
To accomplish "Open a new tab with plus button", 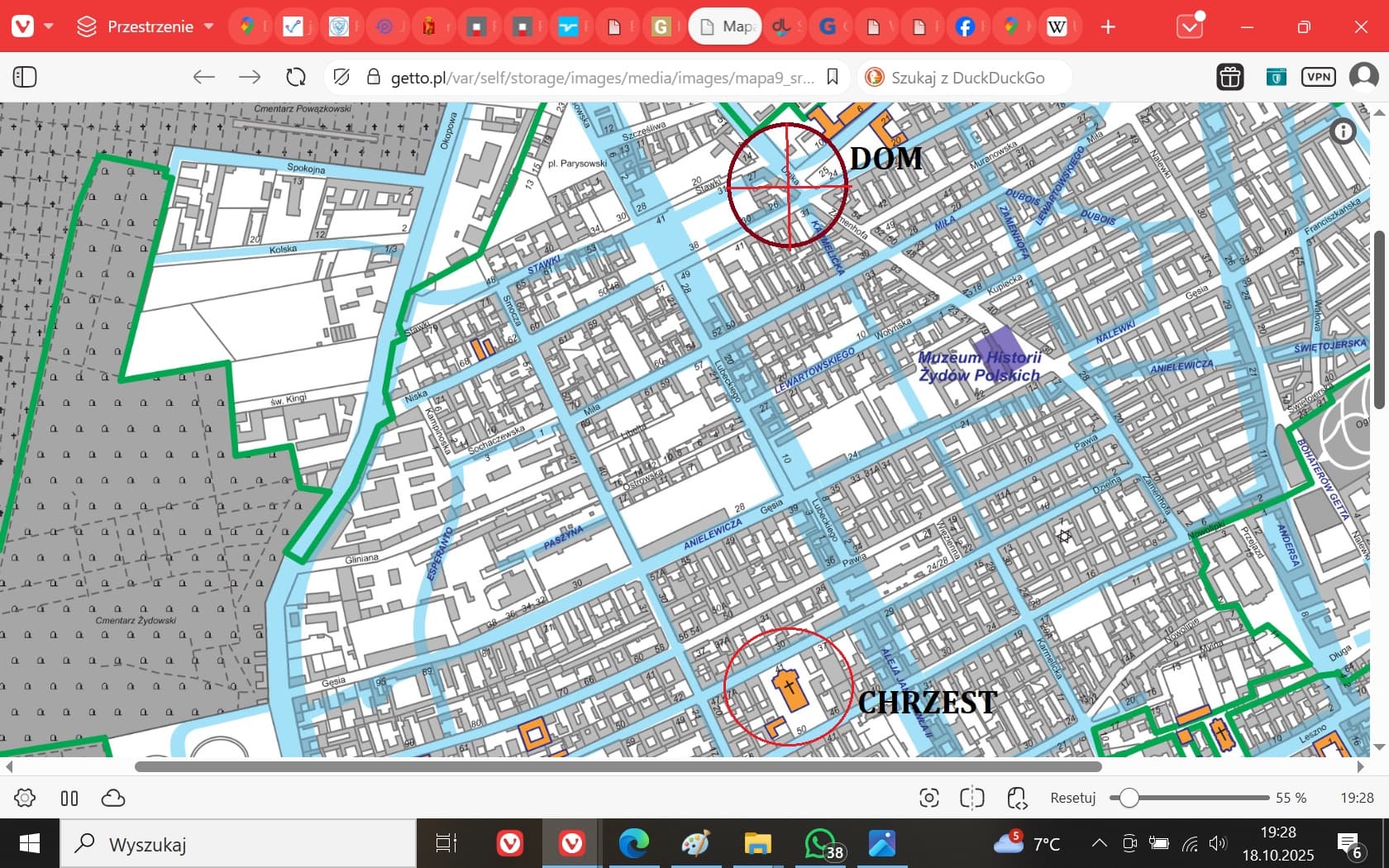I will point(1108,26).
